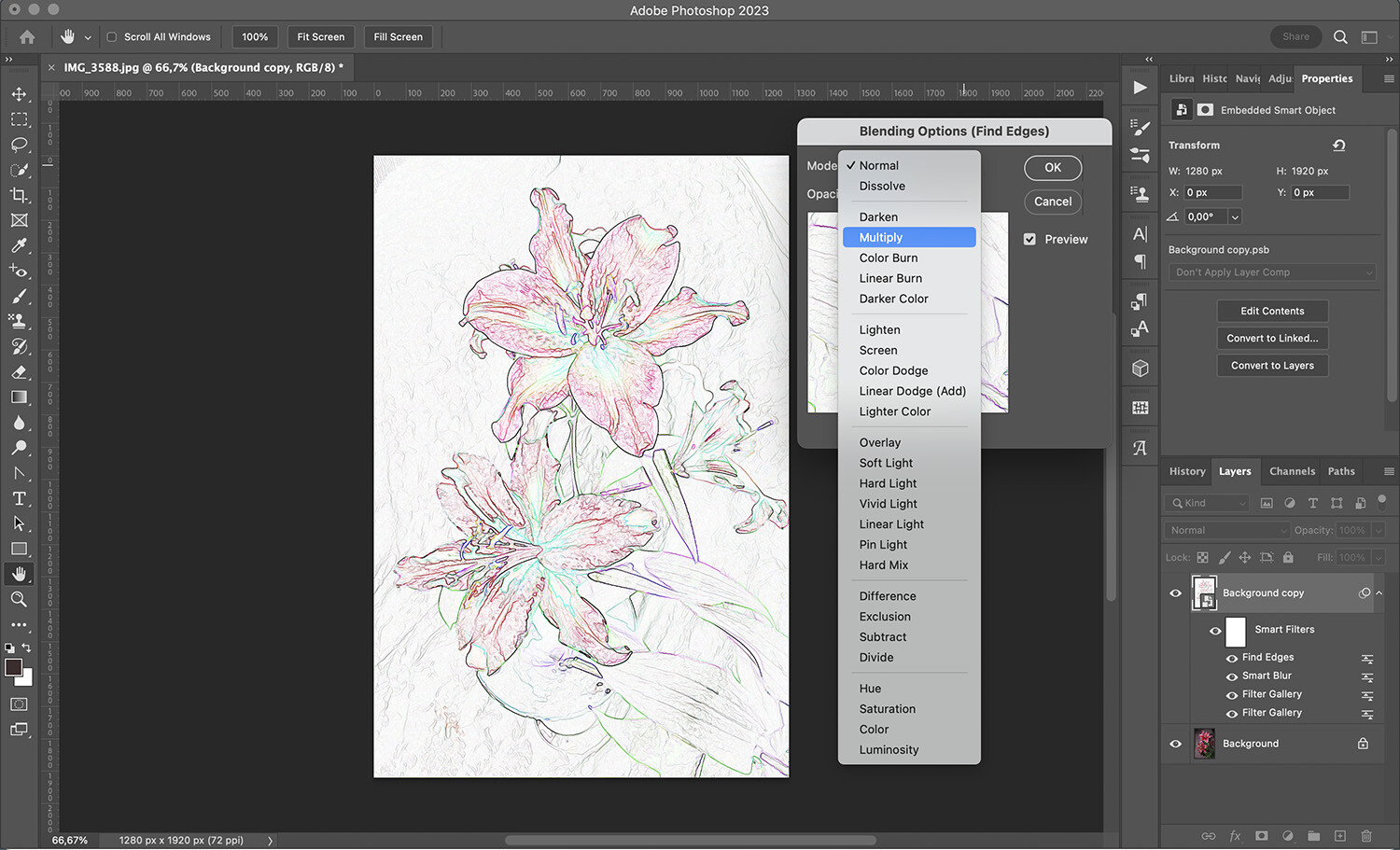The height and width of the screenshot is (850, 1400).
Task: Click the Edit Contents button
Action: (1272, 311)
